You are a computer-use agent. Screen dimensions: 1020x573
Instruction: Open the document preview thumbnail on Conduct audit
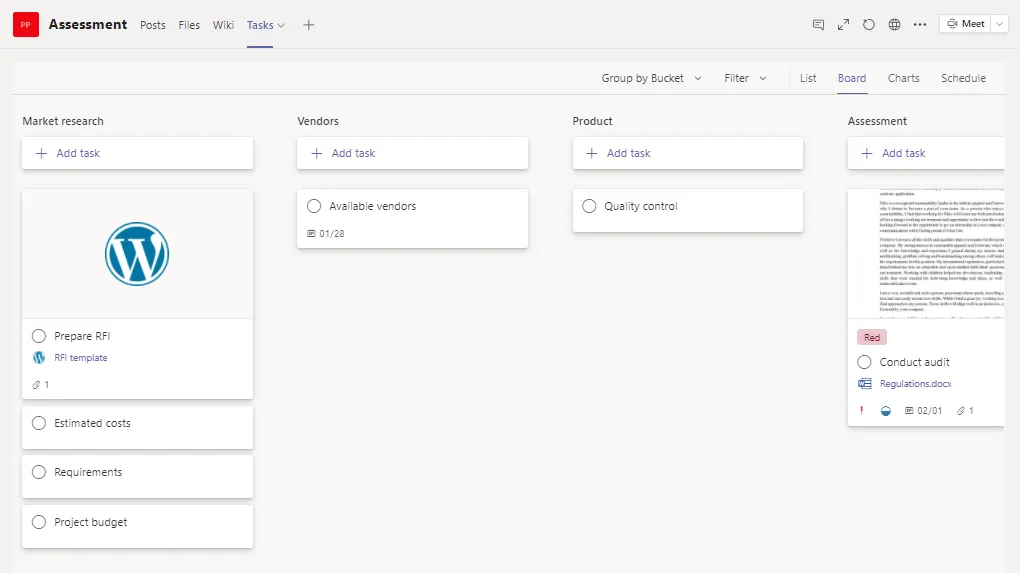click(926, 254)
